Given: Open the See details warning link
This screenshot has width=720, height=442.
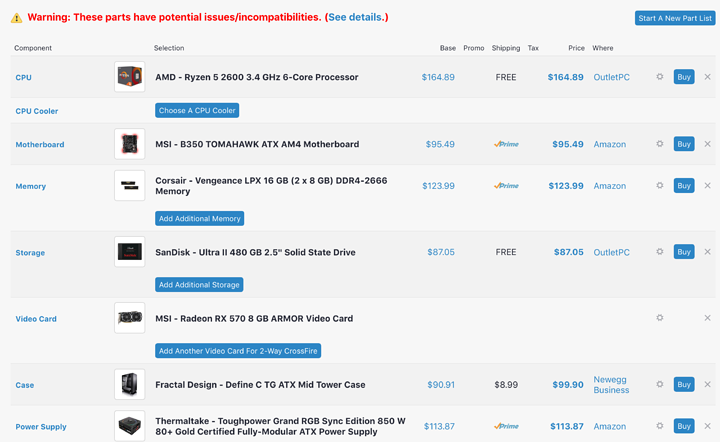Looking at the screenshot, I should point(356,17).
